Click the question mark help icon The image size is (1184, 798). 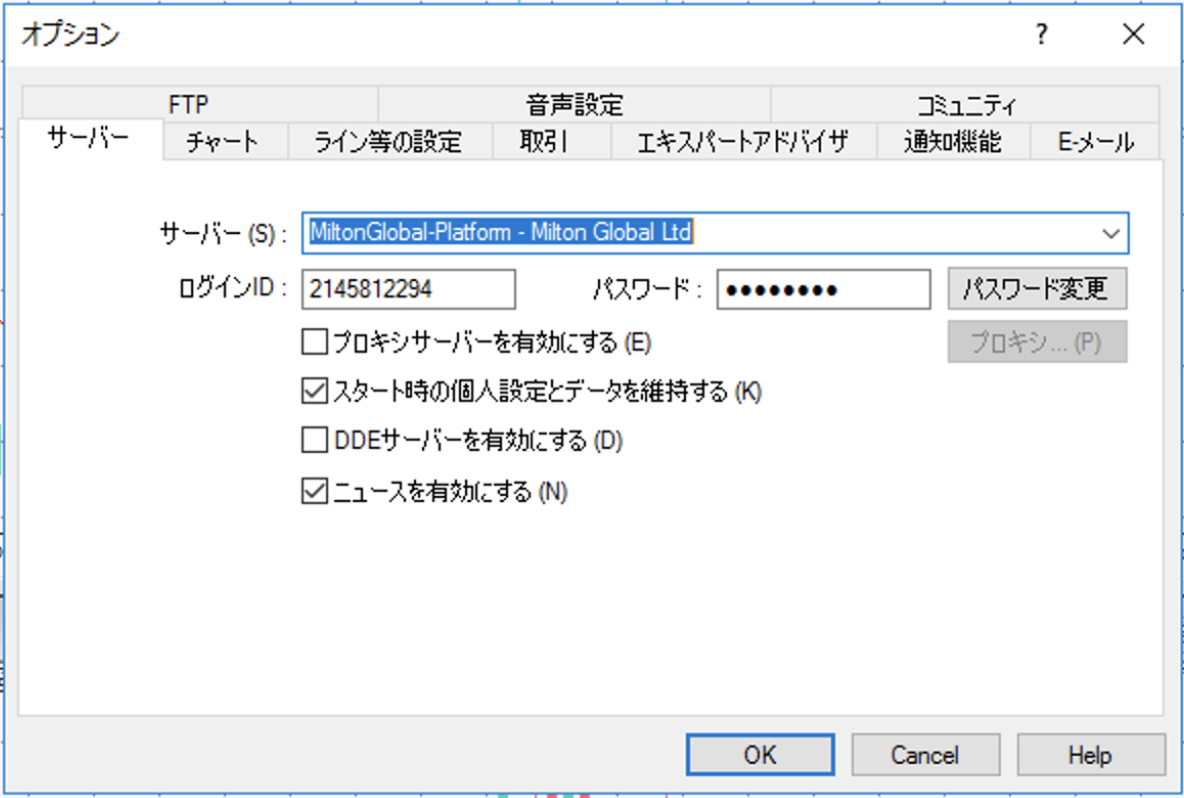coord(1042,34)
